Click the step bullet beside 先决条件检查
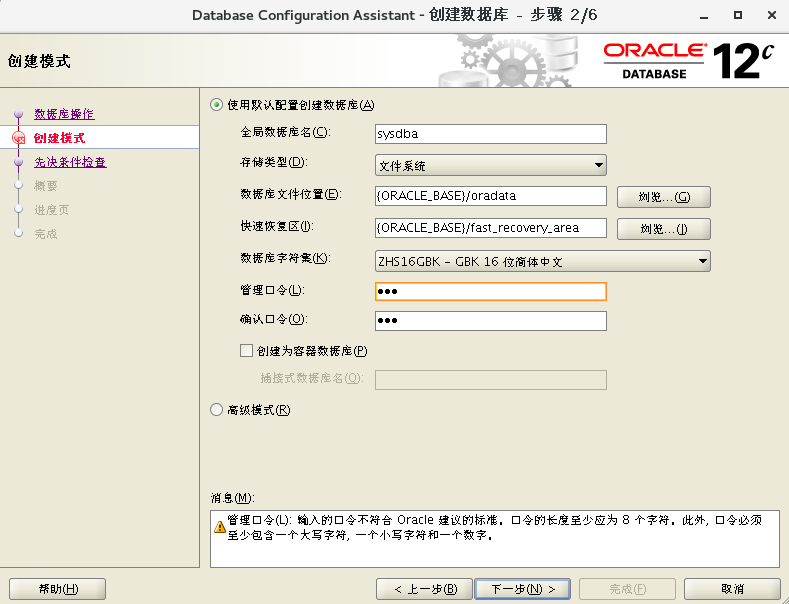The width and height of the screenshot is (789, 604). tap(19, 162)
